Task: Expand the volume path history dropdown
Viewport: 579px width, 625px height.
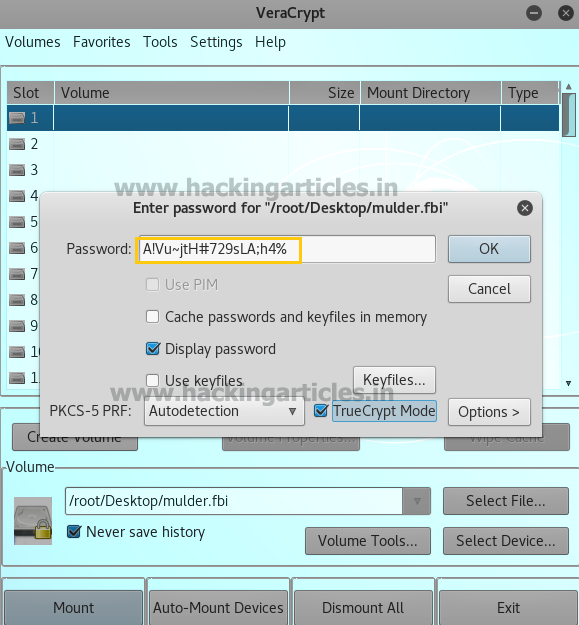Action: click(x=416, y=501)
